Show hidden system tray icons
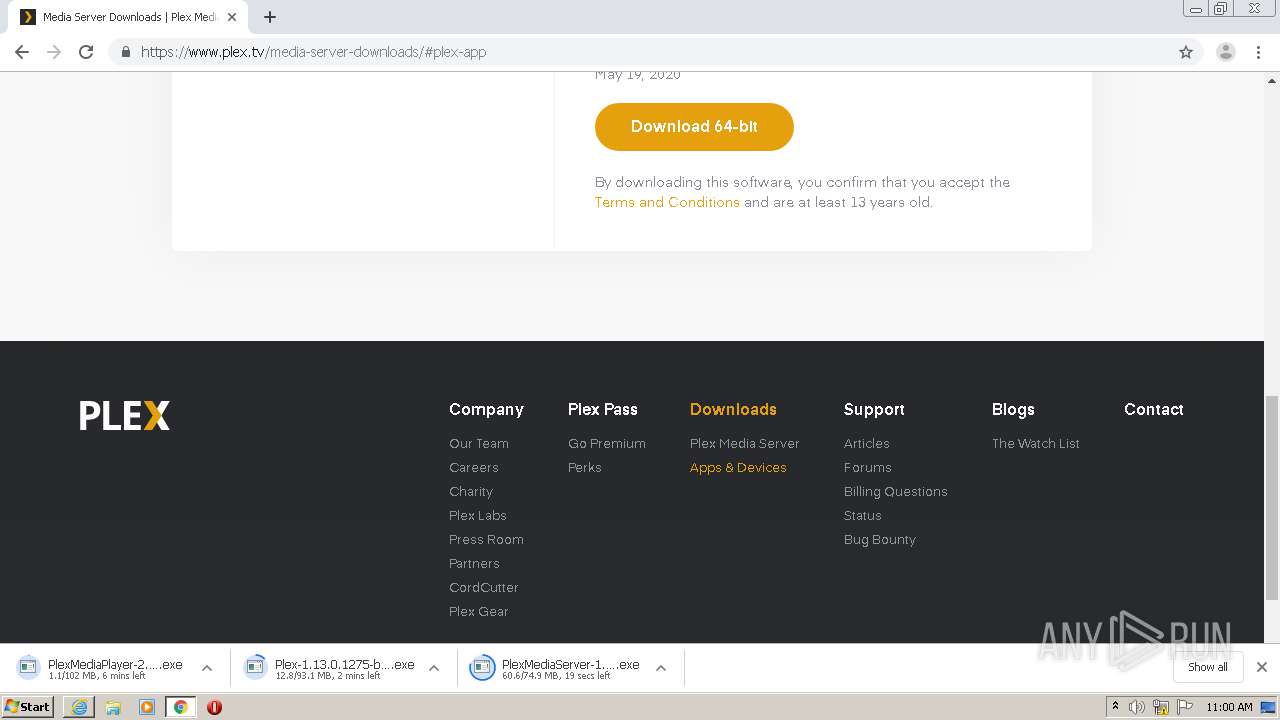Viewport: 1280px width, 720px height. (x=1115, y=707)
